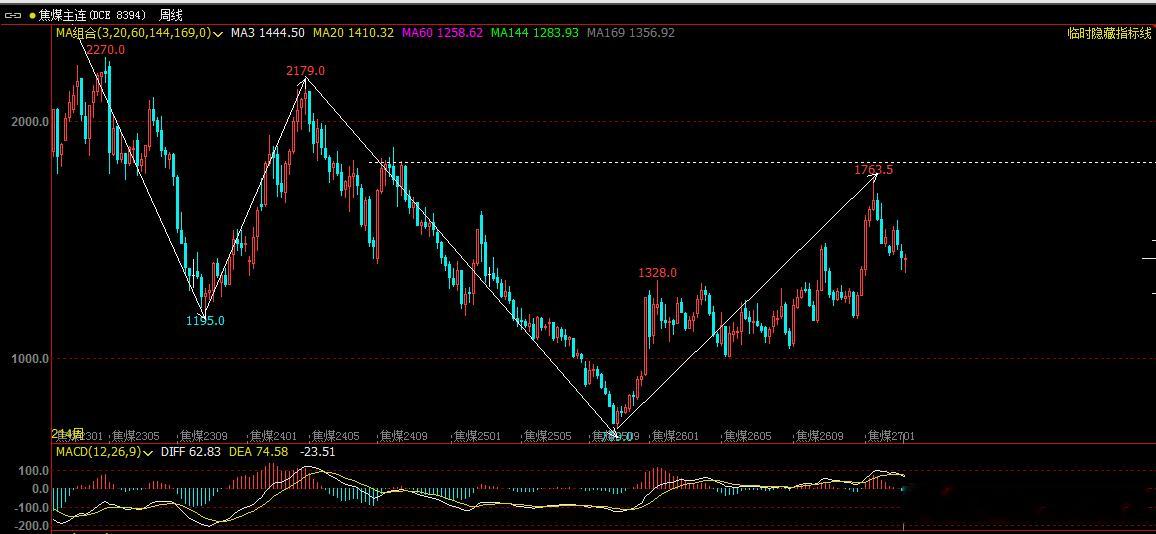The image size is (1156, 534).
Task: Click the 焦煤2701 time axis label
Action: (890, 436)
